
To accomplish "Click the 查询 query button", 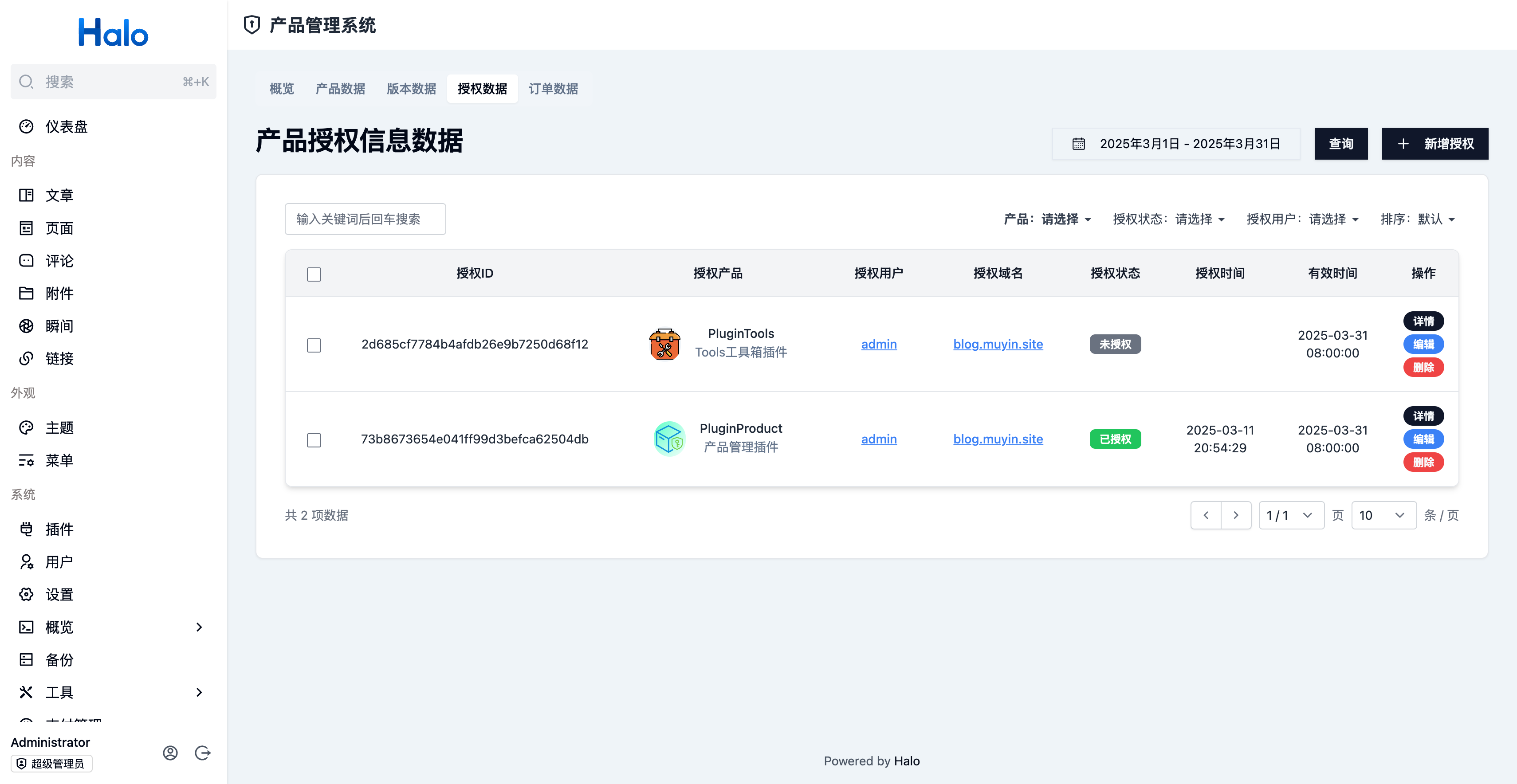I will [x=1341, y=143].
